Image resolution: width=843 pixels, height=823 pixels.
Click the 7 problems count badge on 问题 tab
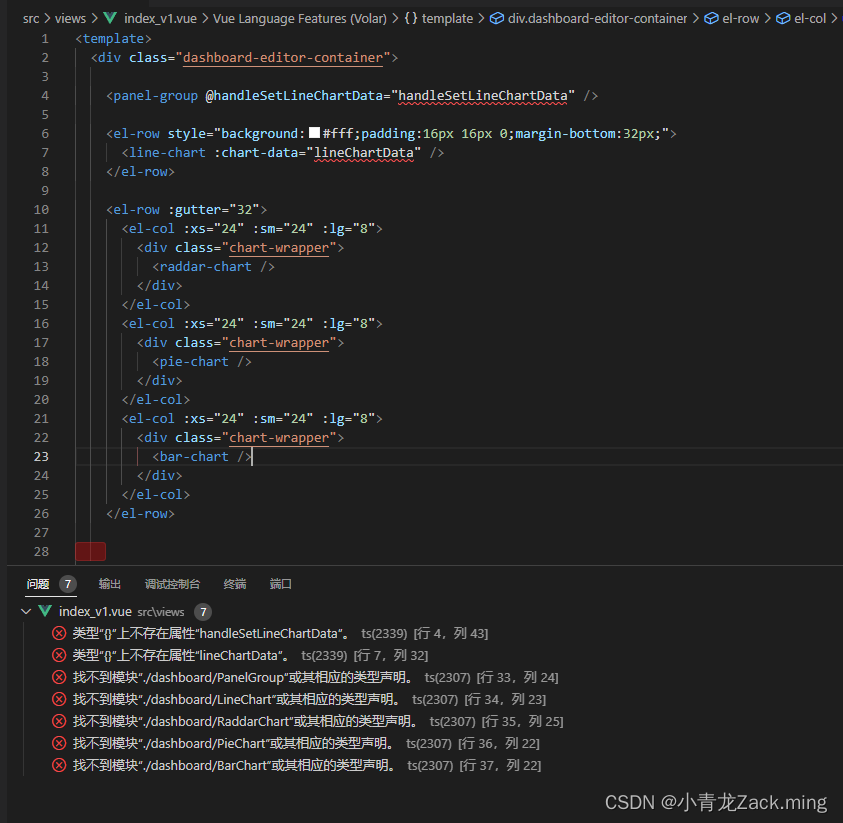(65, 584)
